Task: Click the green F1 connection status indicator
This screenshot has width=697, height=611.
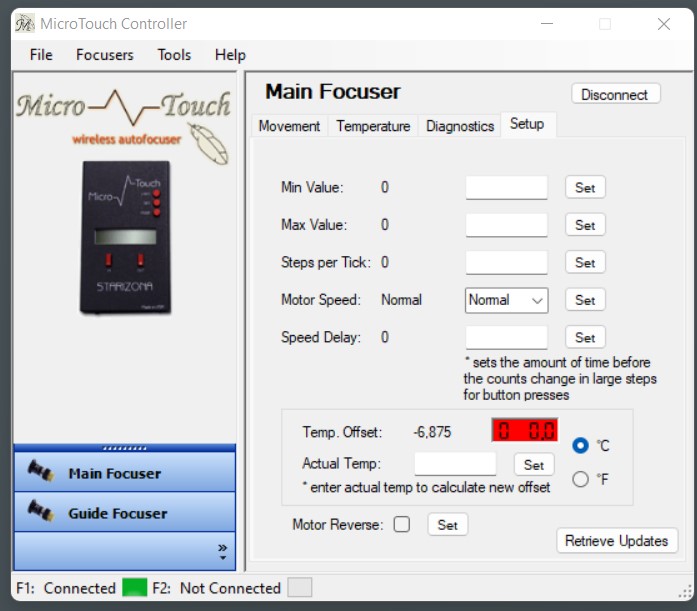Action: pos(135,587)
